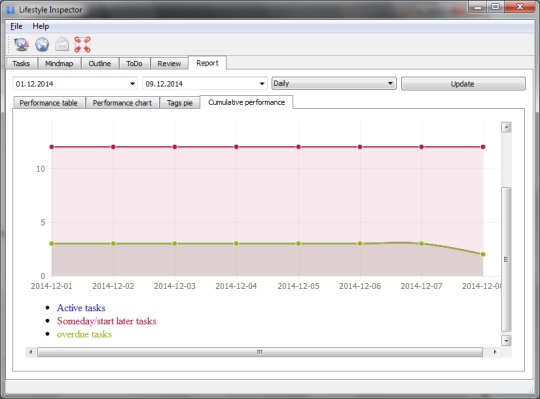
Task: Expand the start date 01.12.2014 dropdown
Action: [x=132, y=84]
